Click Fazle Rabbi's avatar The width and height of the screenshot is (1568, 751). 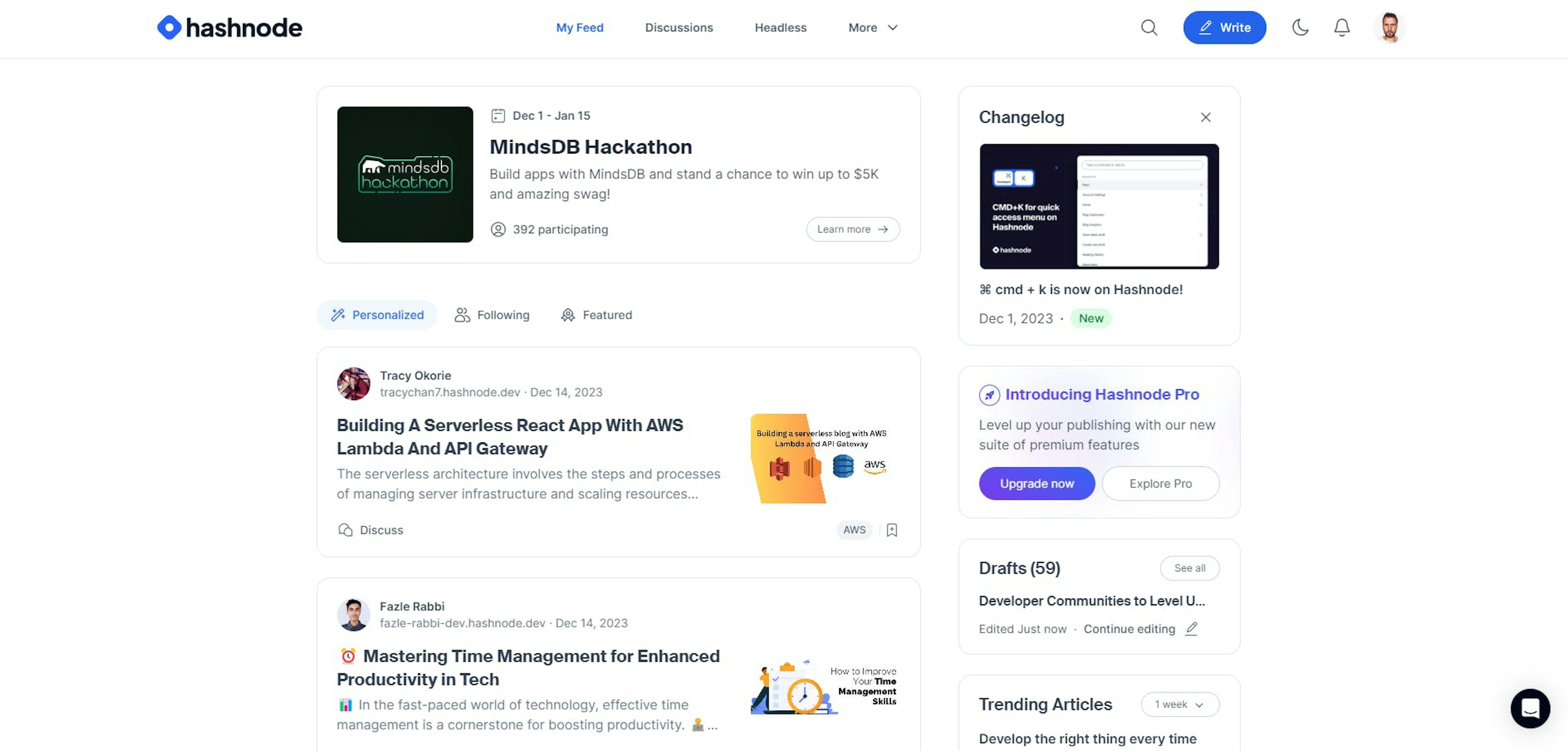[x=354, y=615]
